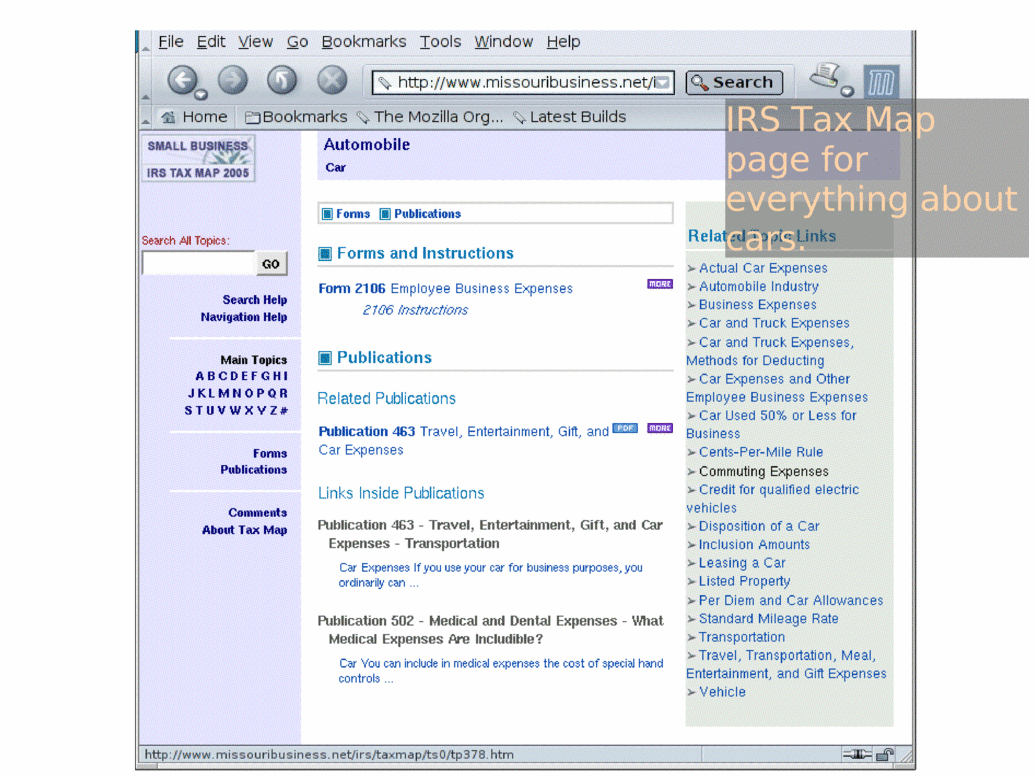Click the online/offline status bar icon
This screenshot has width=1034, height=778.
857,754
